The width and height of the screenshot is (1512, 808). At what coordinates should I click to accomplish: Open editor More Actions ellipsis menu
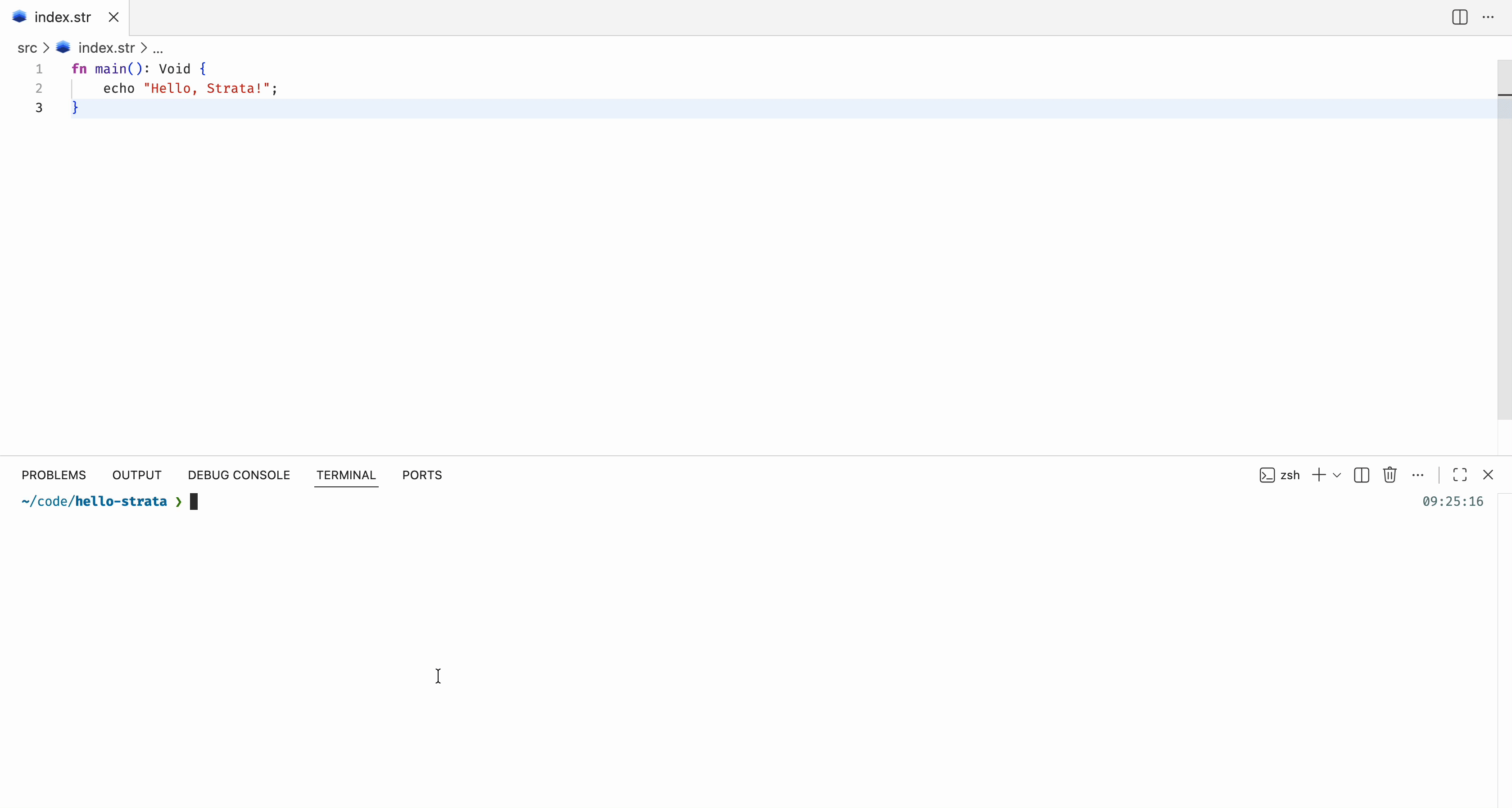[1488, 17]
